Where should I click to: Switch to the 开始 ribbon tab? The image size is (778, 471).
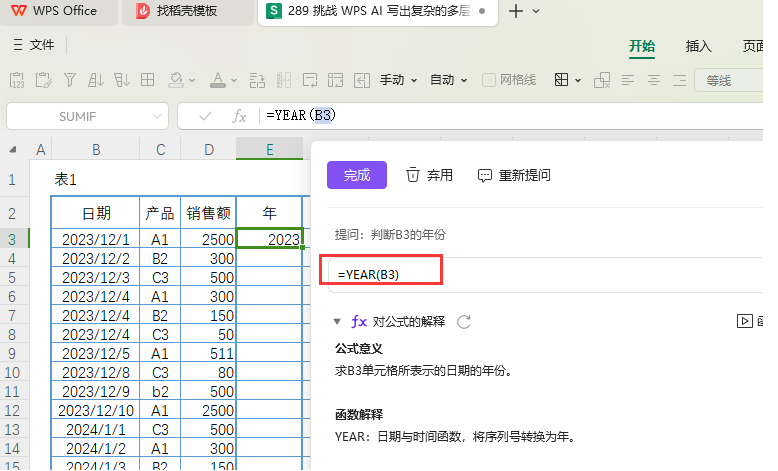coord(642,46)
